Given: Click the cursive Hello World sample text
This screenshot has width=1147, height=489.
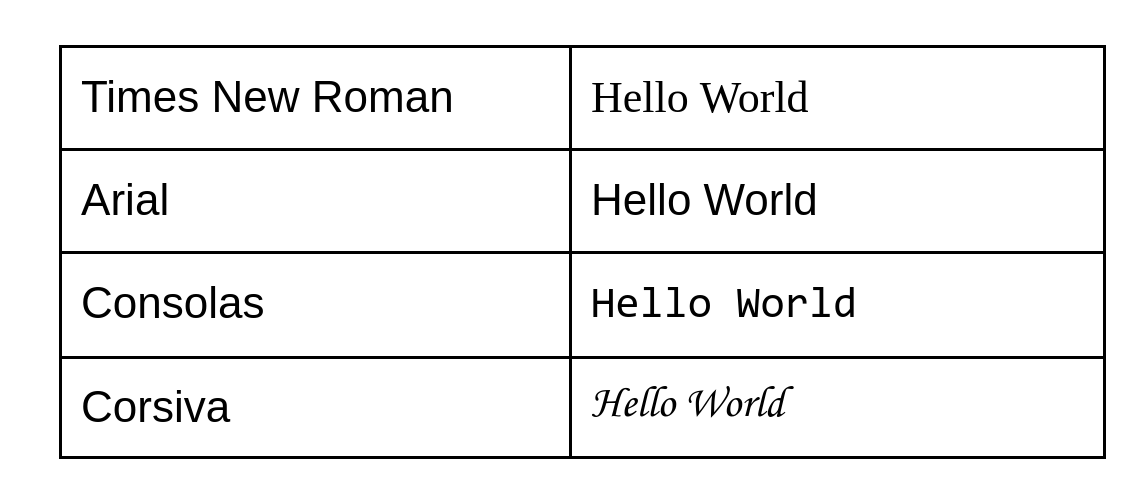Looking at the screenshot, I should click(689, 404).
